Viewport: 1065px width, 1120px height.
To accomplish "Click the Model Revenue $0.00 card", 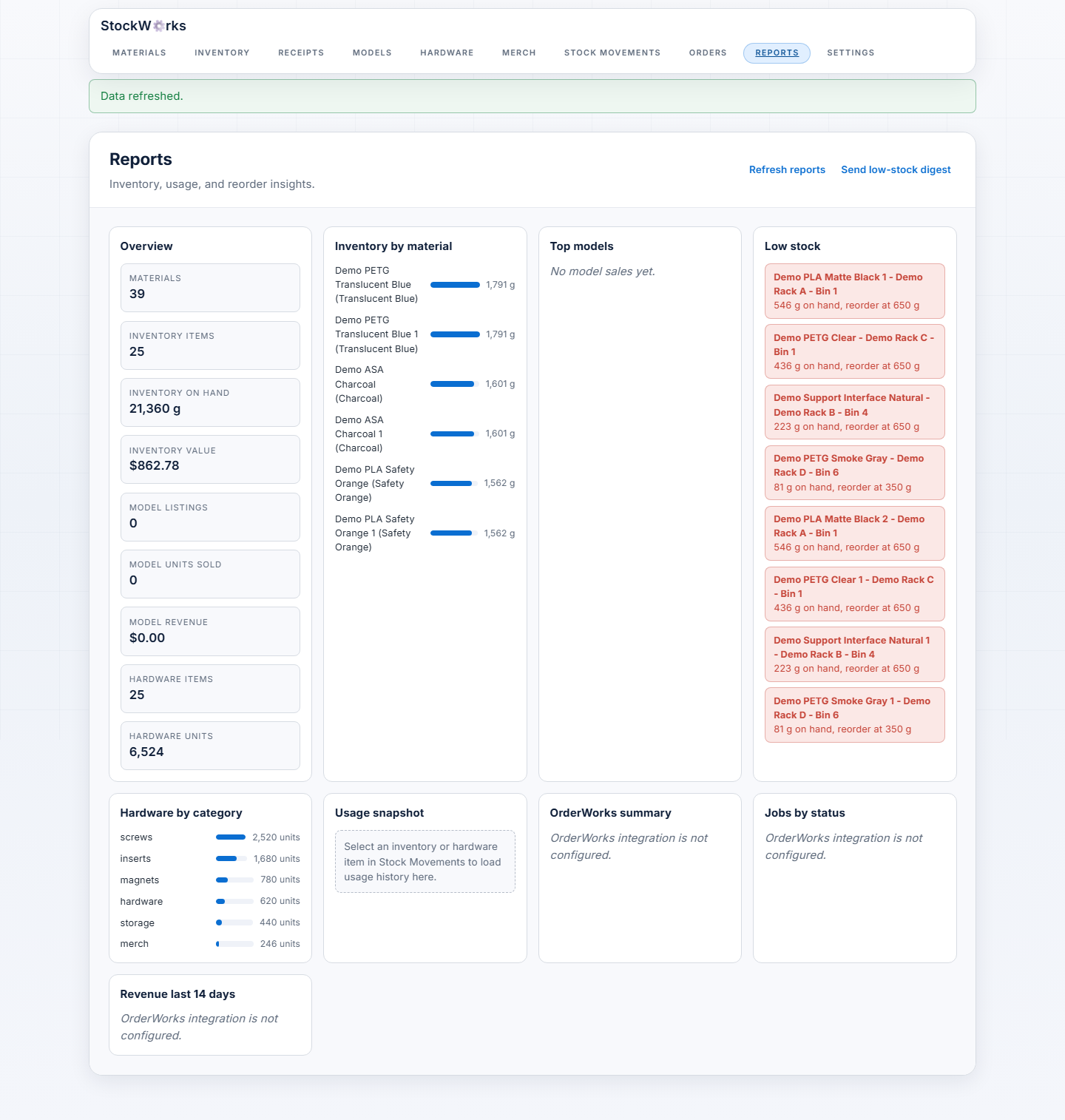I will 210,631.
